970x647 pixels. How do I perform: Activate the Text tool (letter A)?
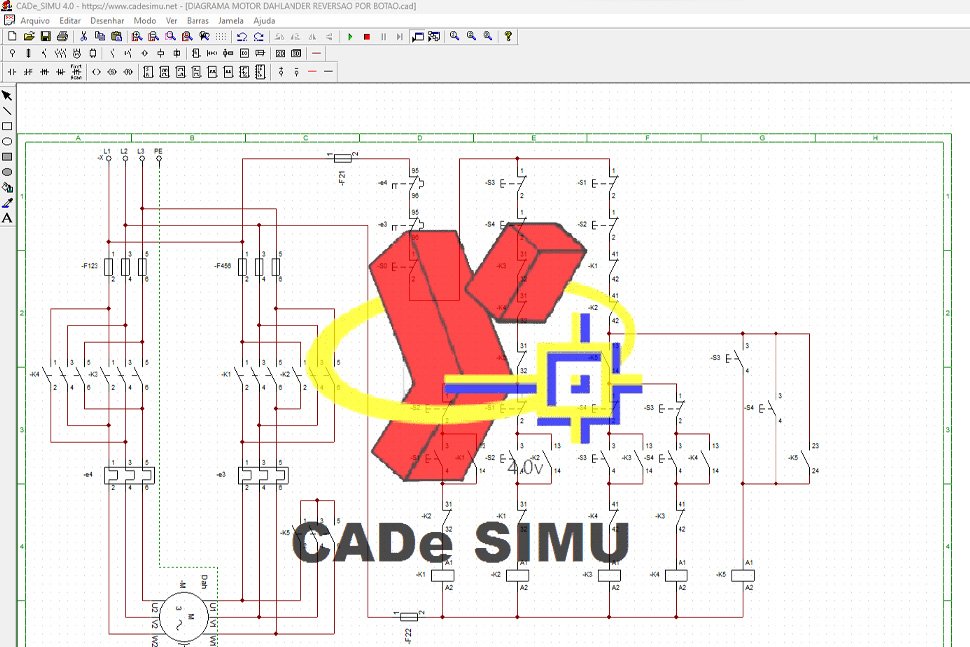[x=7, y=217]
